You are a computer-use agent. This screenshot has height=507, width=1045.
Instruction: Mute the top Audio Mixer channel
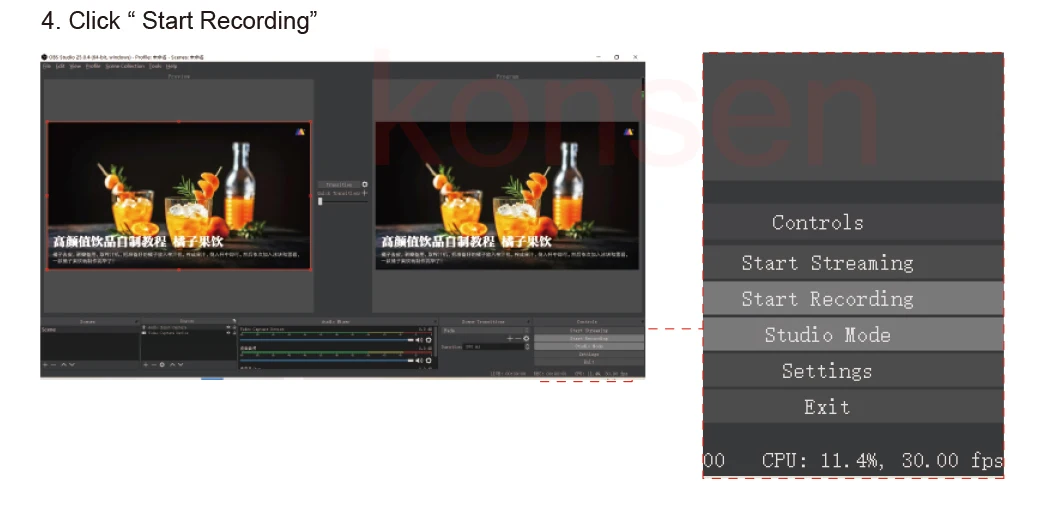(419, 340)
